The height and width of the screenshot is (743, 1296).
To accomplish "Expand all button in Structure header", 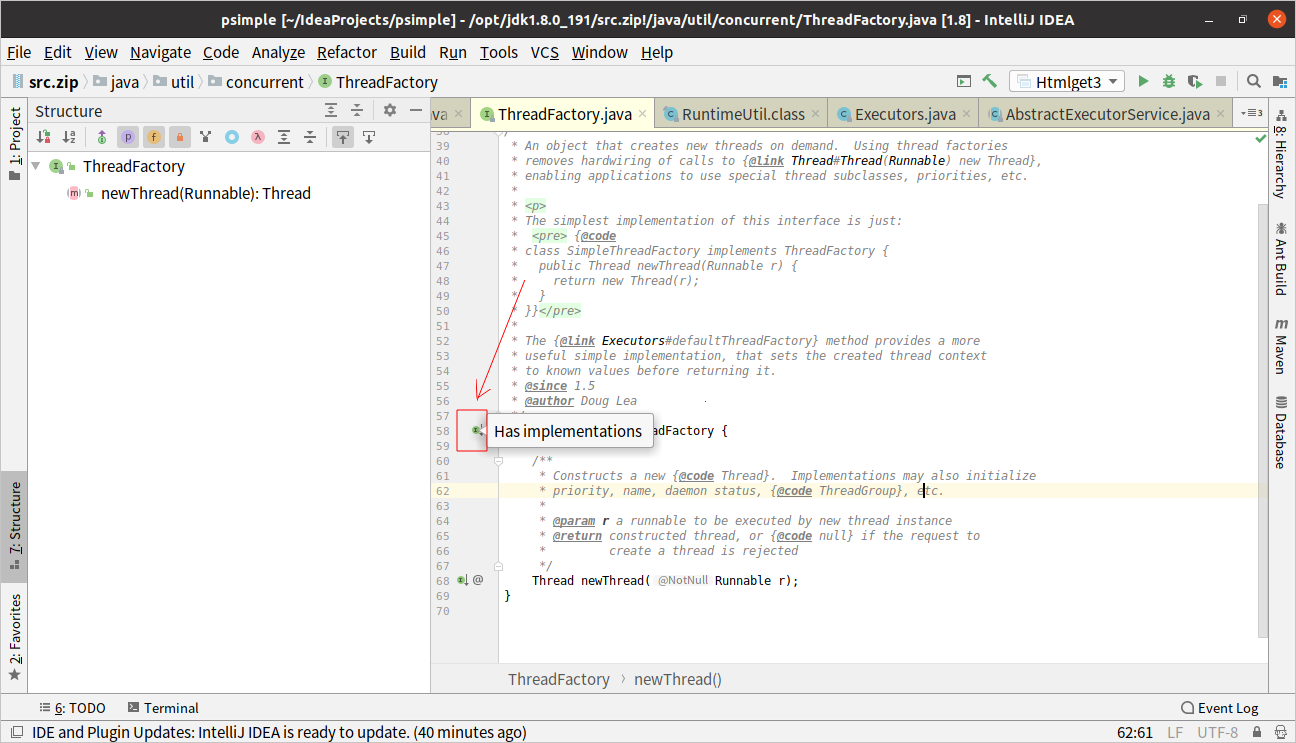I will pos(331,111).
